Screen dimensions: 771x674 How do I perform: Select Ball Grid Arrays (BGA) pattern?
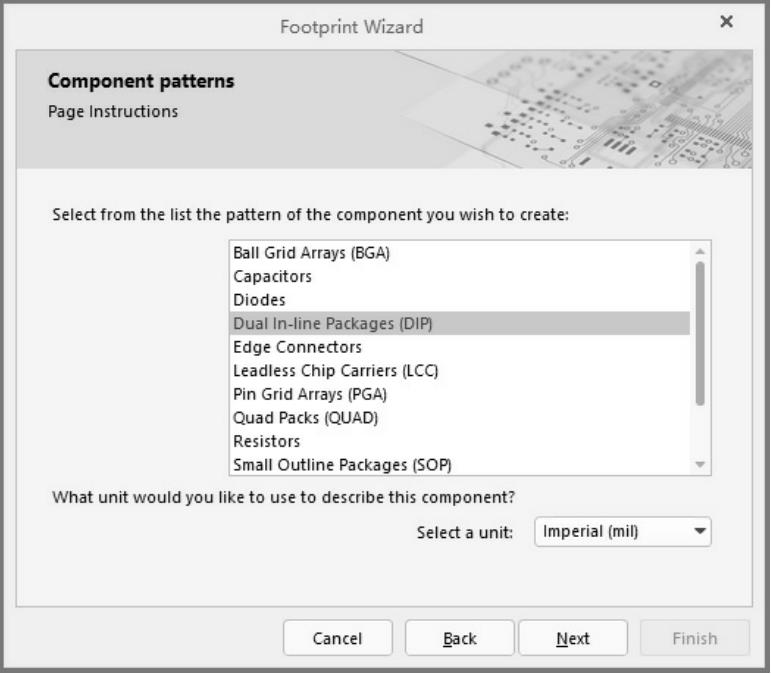[311, 252]
